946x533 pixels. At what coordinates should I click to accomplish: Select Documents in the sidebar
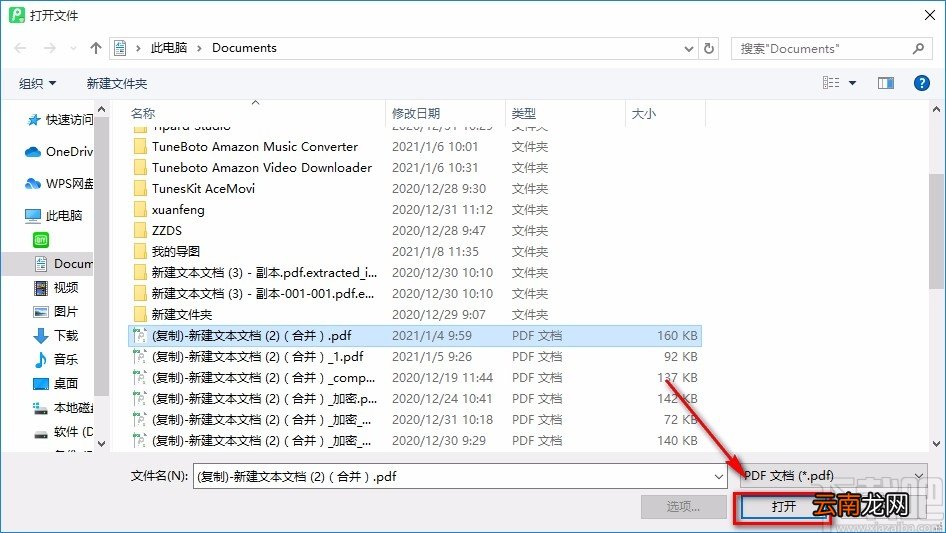[x=63, y=264]
